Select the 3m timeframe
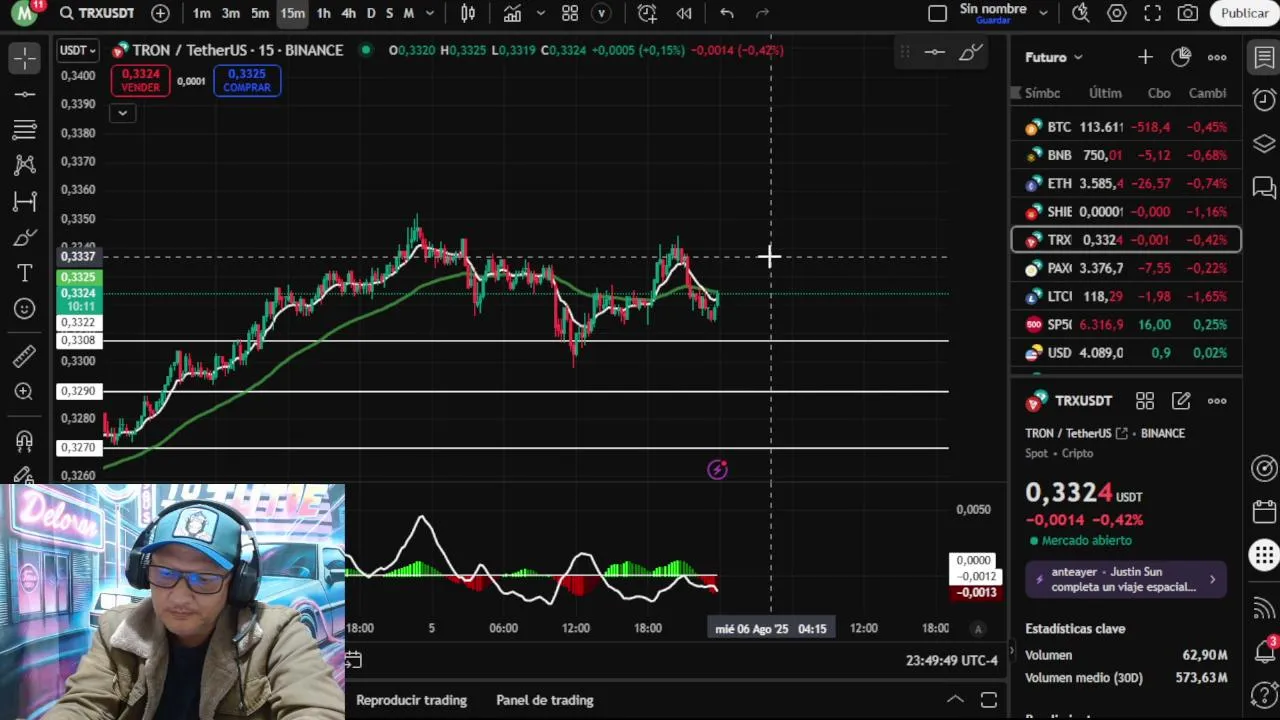This screenshot has width=1280, height=720. pos(231,13)
